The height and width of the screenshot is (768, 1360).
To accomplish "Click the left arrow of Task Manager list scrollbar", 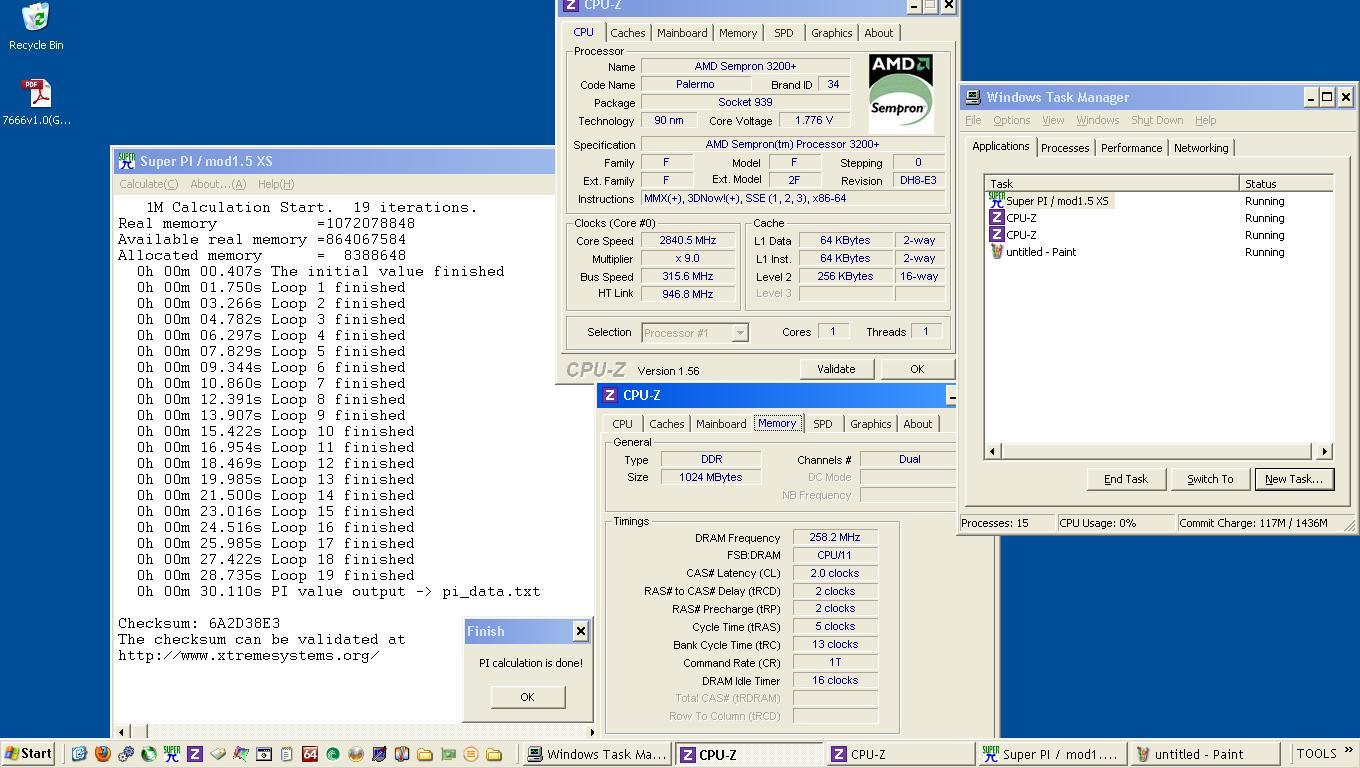I will click(x=993, y=451).
